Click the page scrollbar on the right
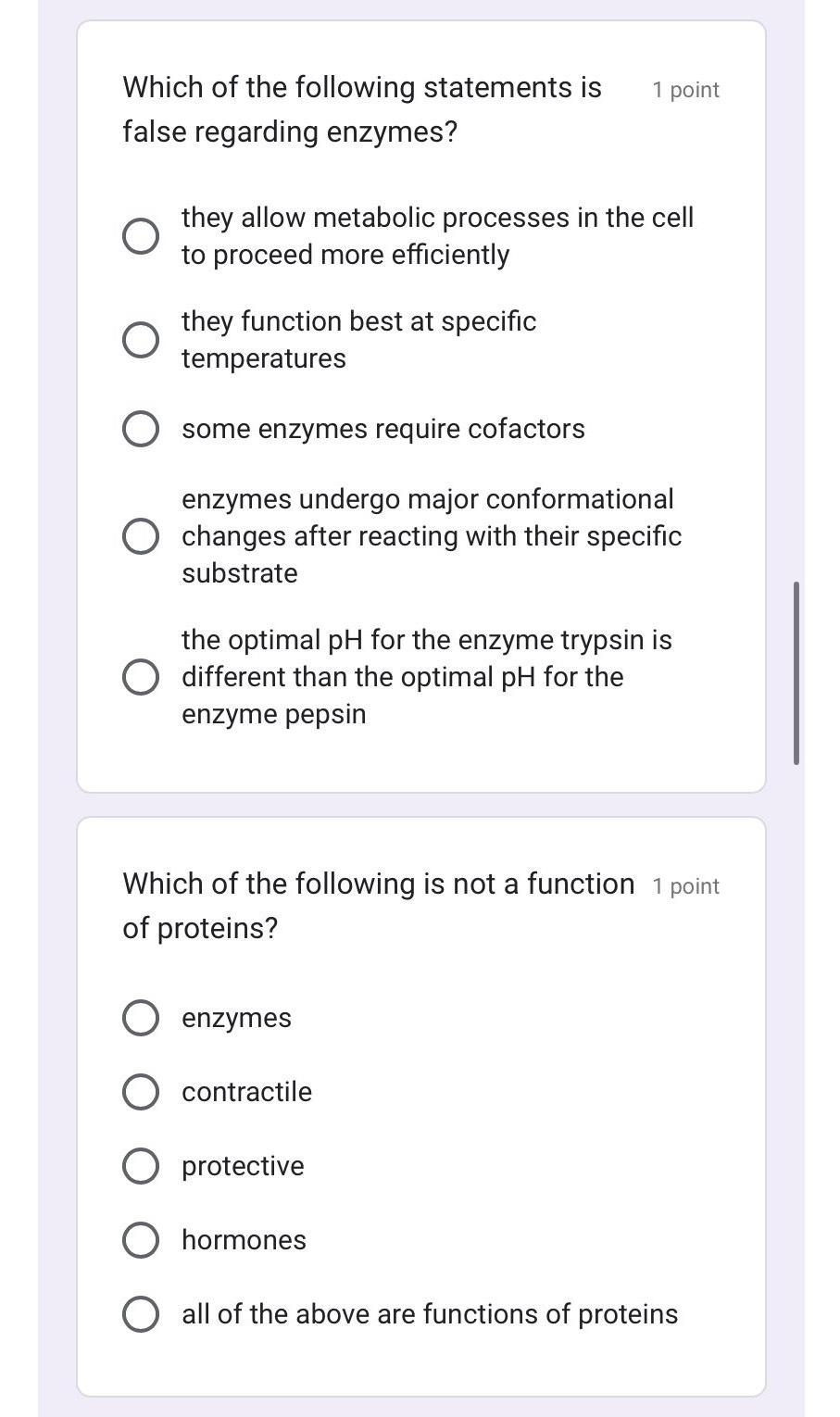 point(796,672)
